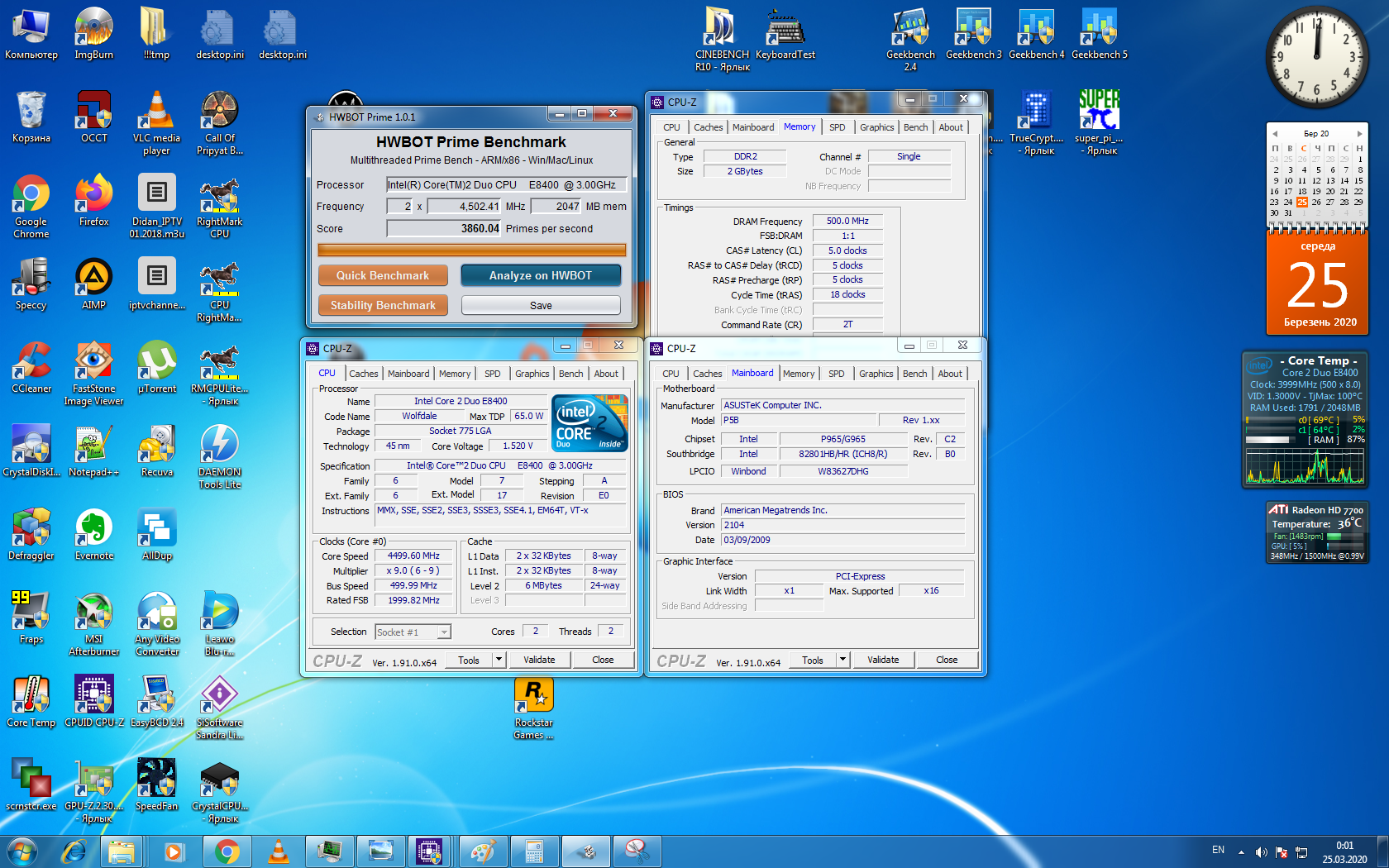Open CCleaner desktop shortcut

31,367
